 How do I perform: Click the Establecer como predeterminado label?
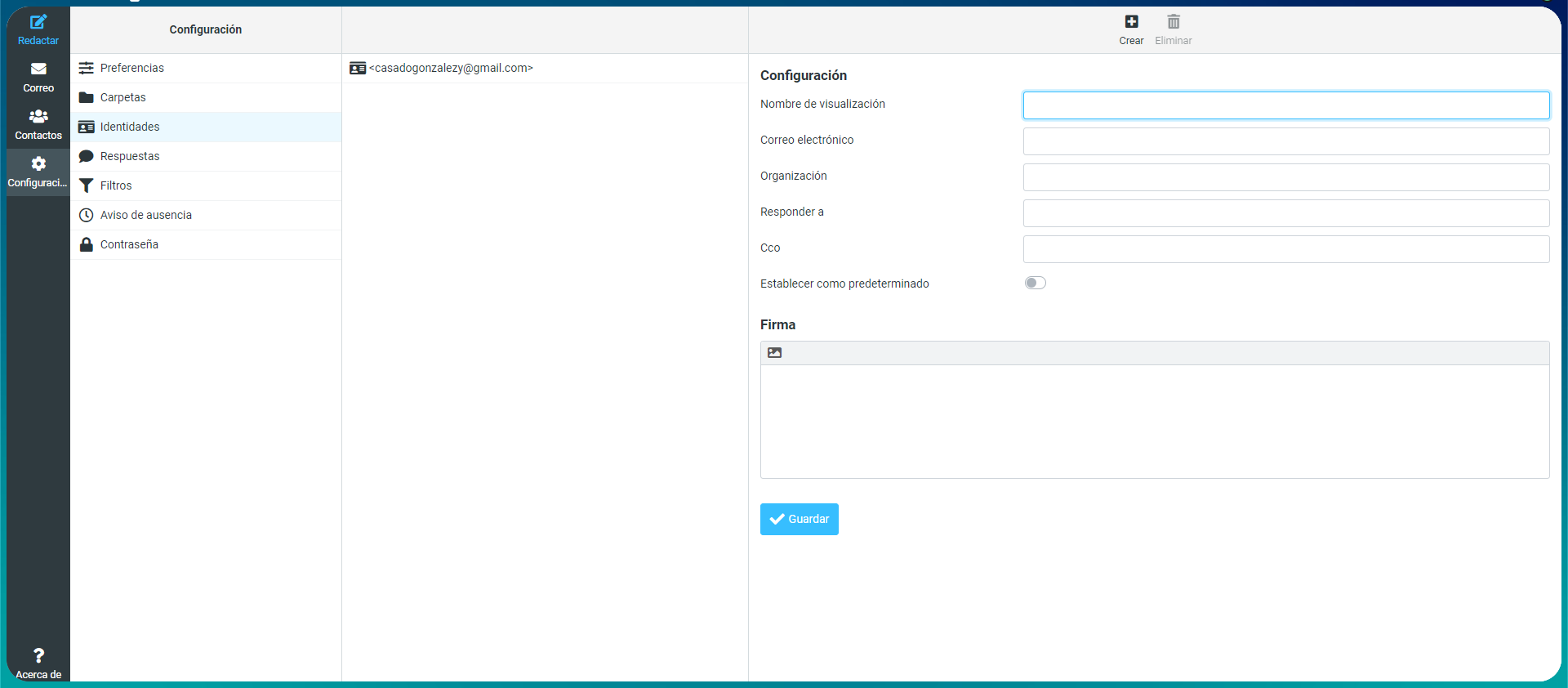pyautogui.click(x=844, y=284)
